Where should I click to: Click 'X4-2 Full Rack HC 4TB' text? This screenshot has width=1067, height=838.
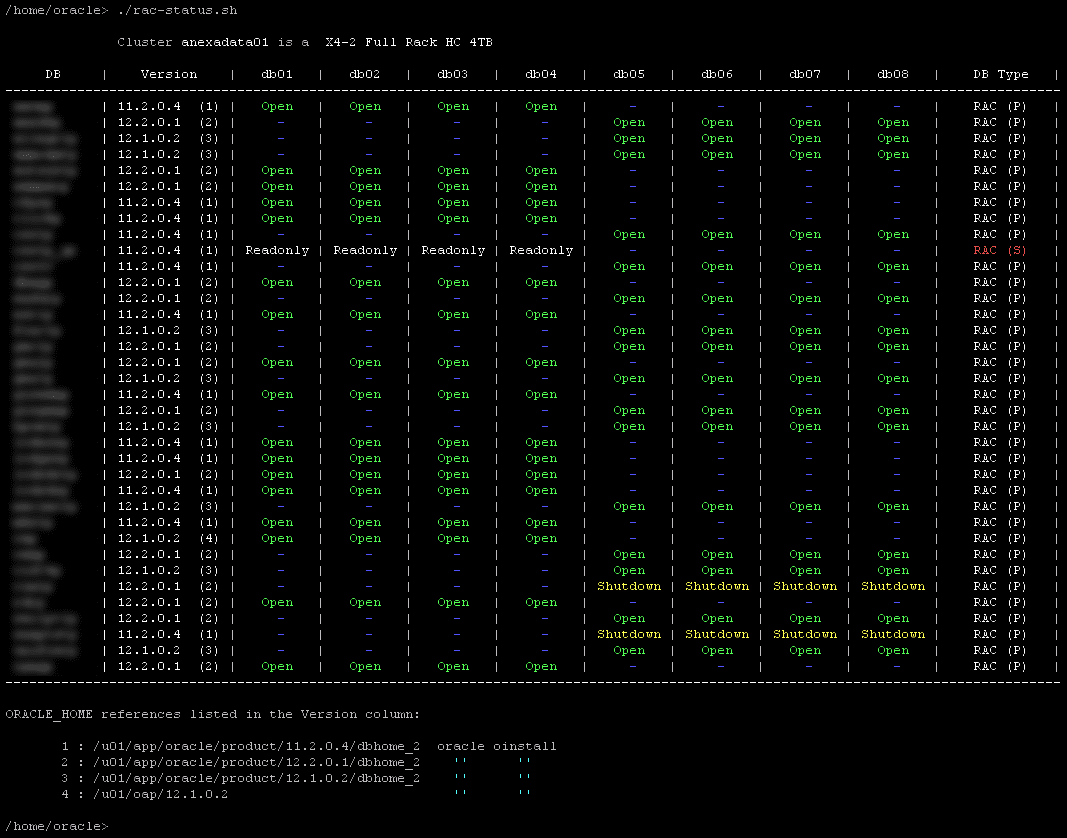[409, 42]
